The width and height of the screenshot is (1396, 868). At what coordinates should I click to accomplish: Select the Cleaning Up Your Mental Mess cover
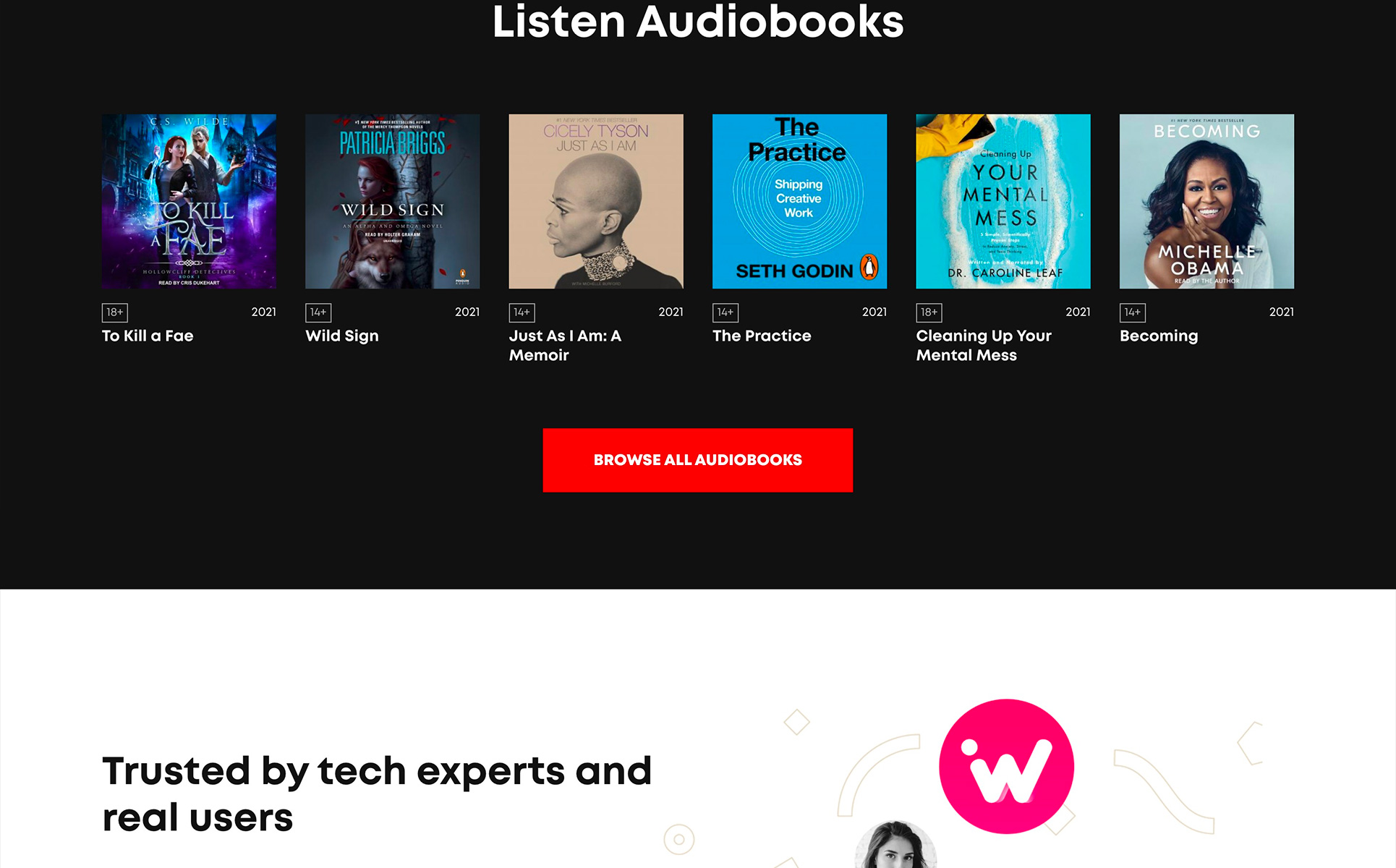(1003, 201)
